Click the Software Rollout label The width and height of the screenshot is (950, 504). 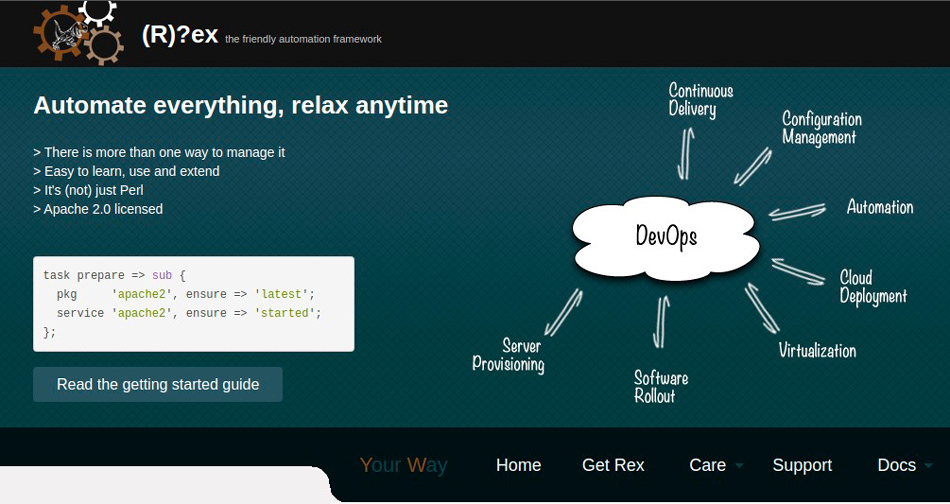coord(661,387)
